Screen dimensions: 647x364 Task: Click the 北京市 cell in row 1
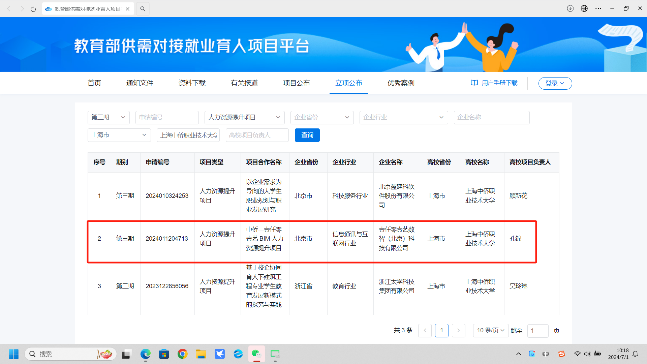click(x=303, y=196)
